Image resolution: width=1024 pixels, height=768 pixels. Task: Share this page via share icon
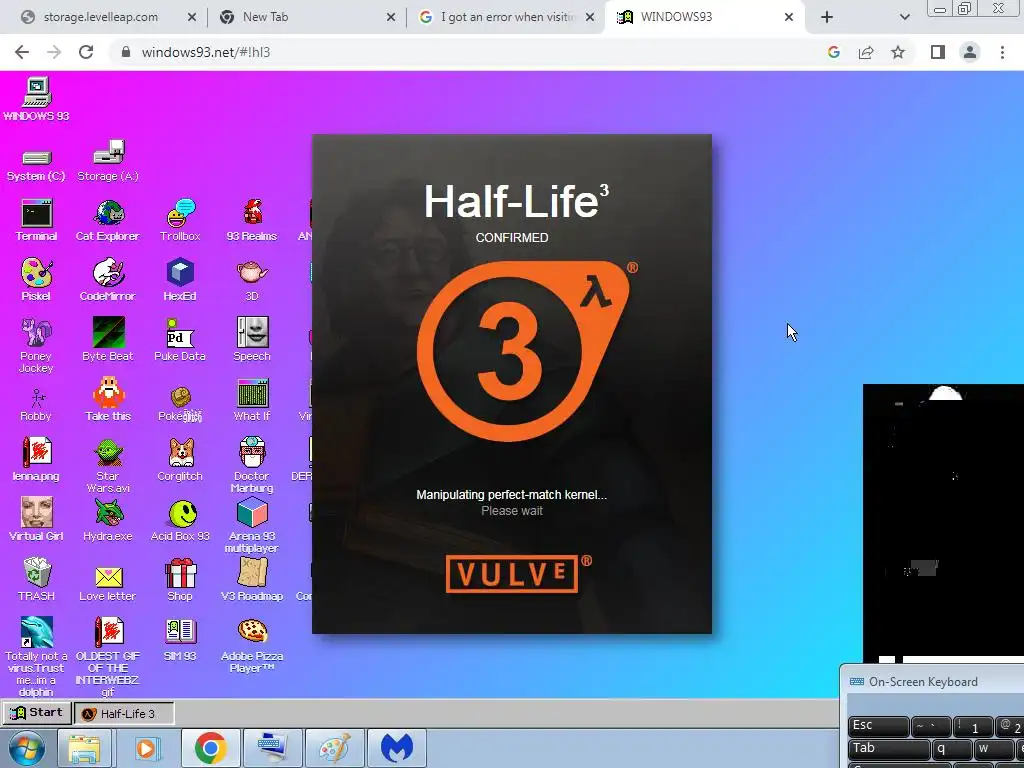tap(866, 52)
